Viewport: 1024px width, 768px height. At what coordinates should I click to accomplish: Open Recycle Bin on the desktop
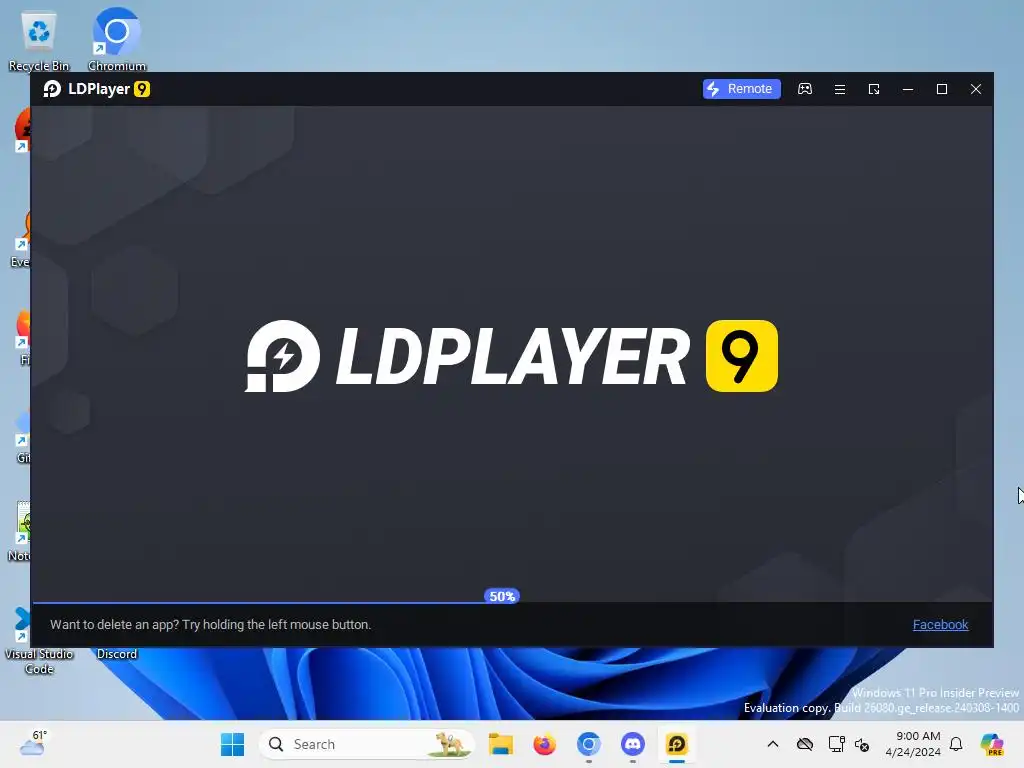point(39,40)
